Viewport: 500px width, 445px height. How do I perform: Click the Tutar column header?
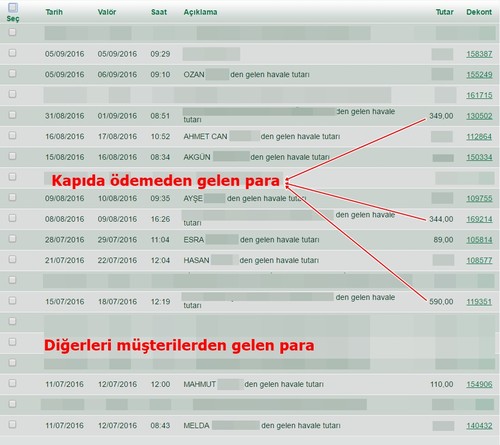click(x=445, y=12)
